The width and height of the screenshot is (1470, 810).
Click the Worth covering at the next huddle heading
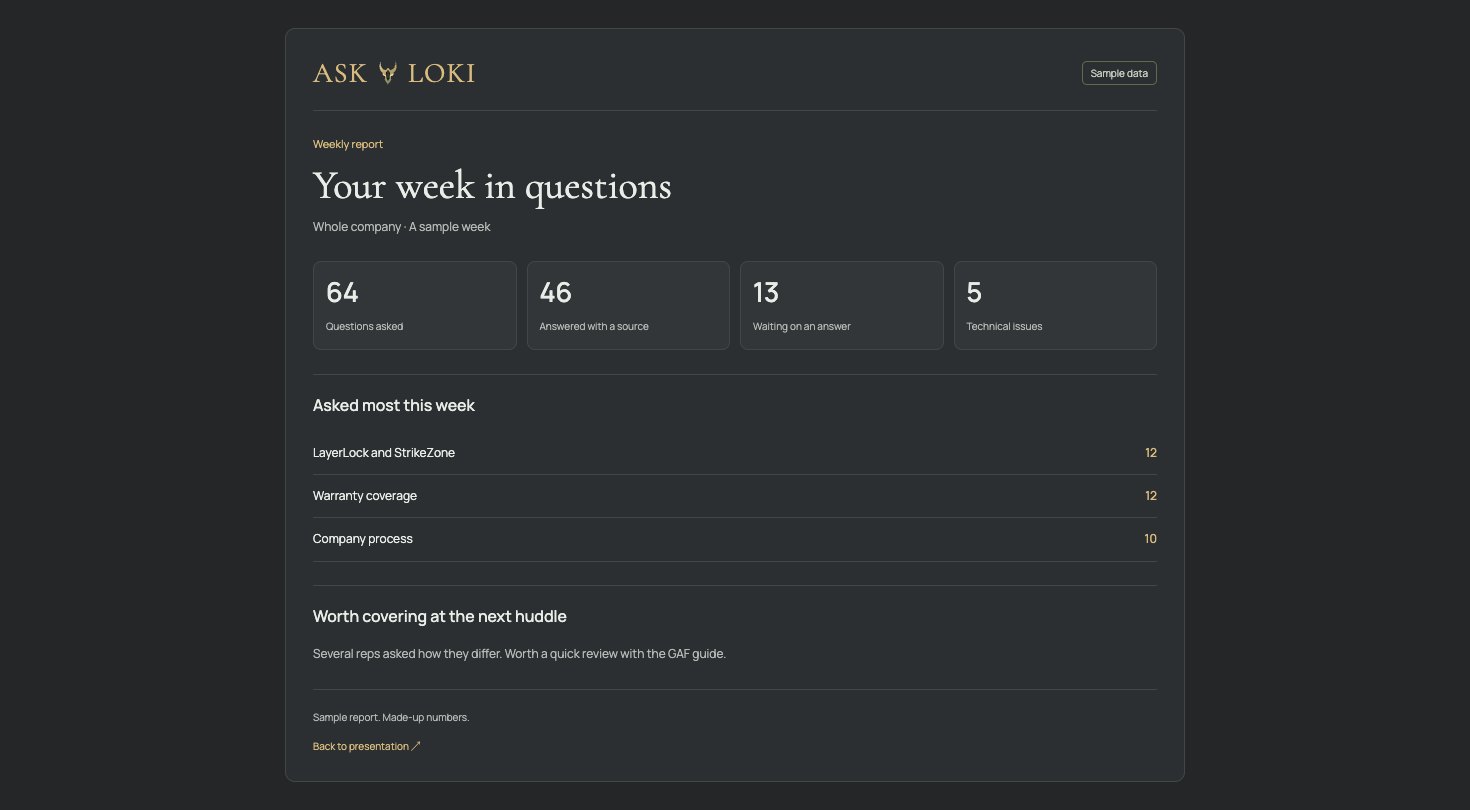pos(440,616)
